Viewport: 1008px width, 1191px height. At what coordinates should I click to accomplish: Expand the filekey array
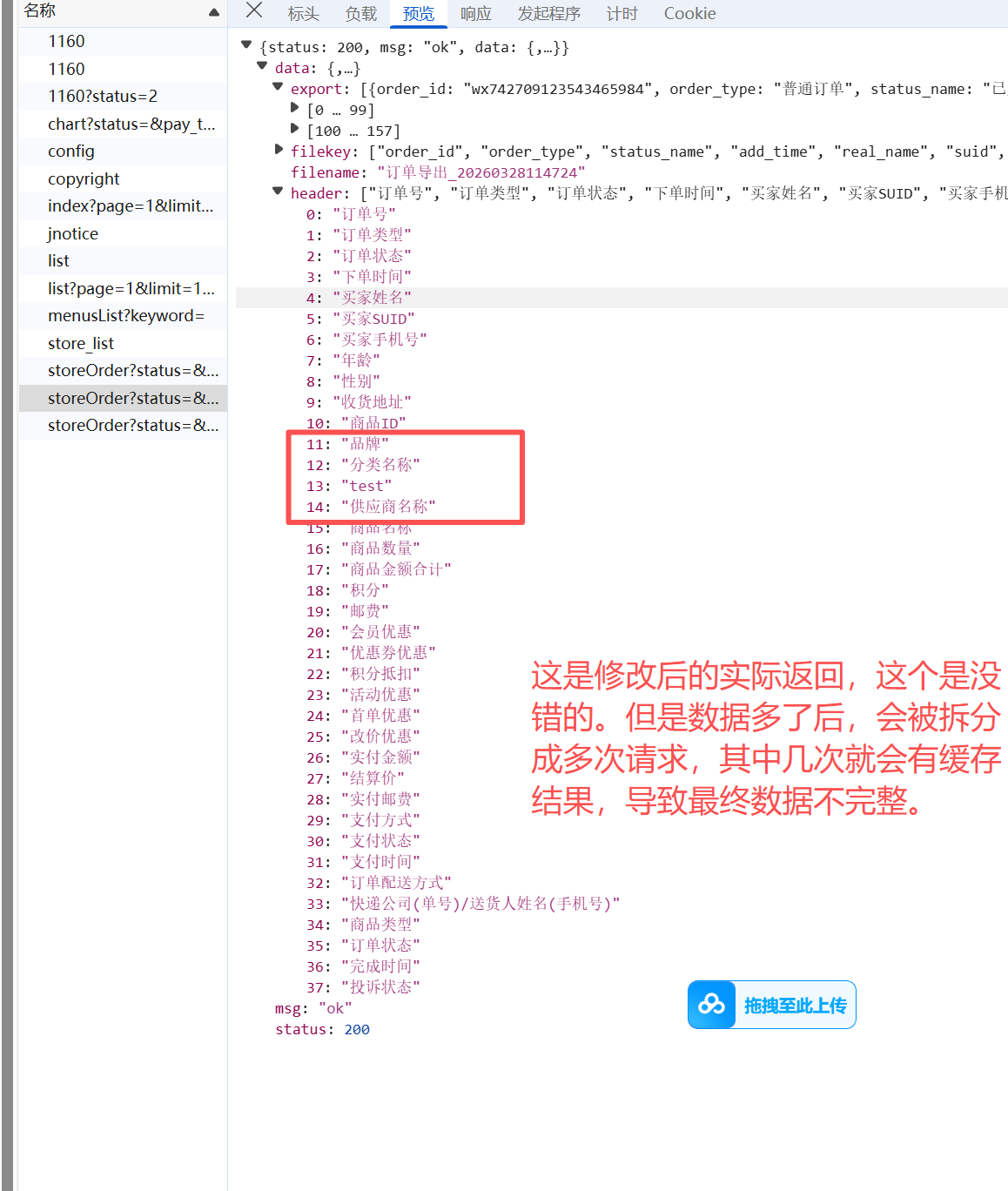point(279,150)
